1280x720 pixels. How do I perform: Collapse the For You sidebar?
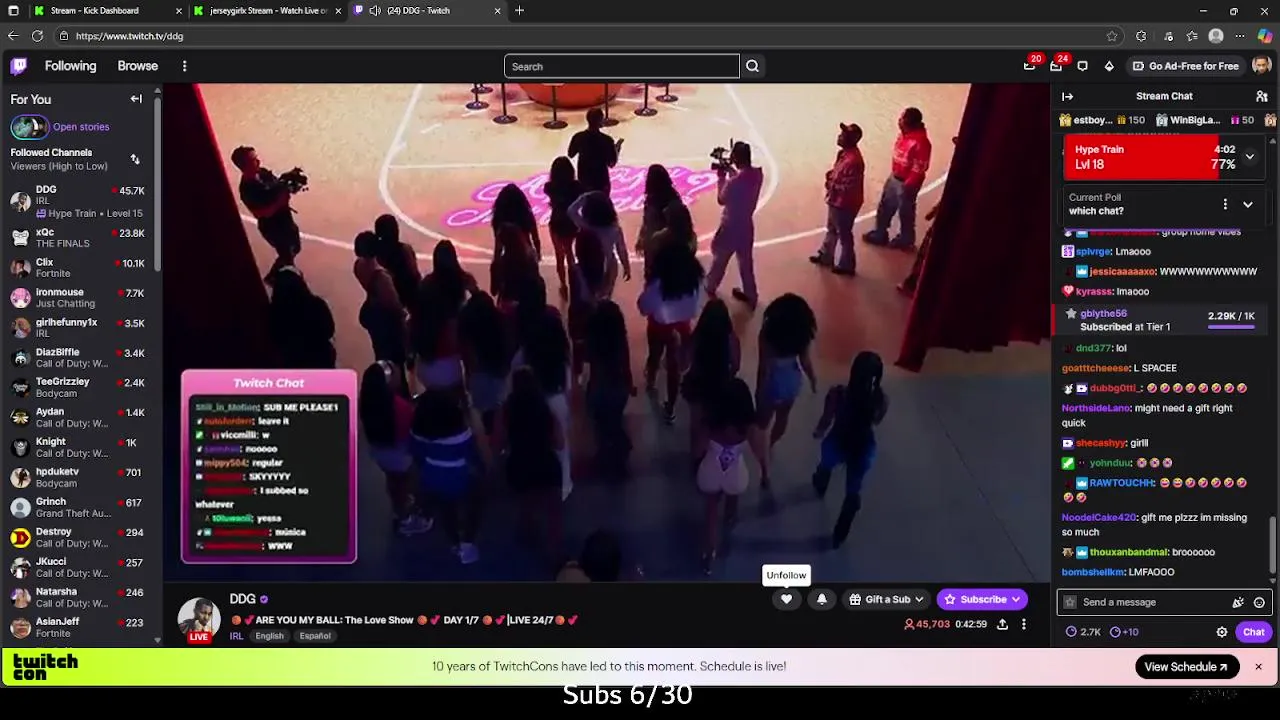click(x=136, y=99)
